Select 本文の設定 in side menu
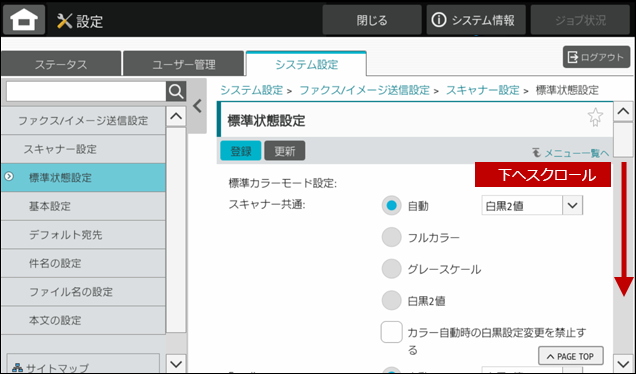 (x=83, y=320)
